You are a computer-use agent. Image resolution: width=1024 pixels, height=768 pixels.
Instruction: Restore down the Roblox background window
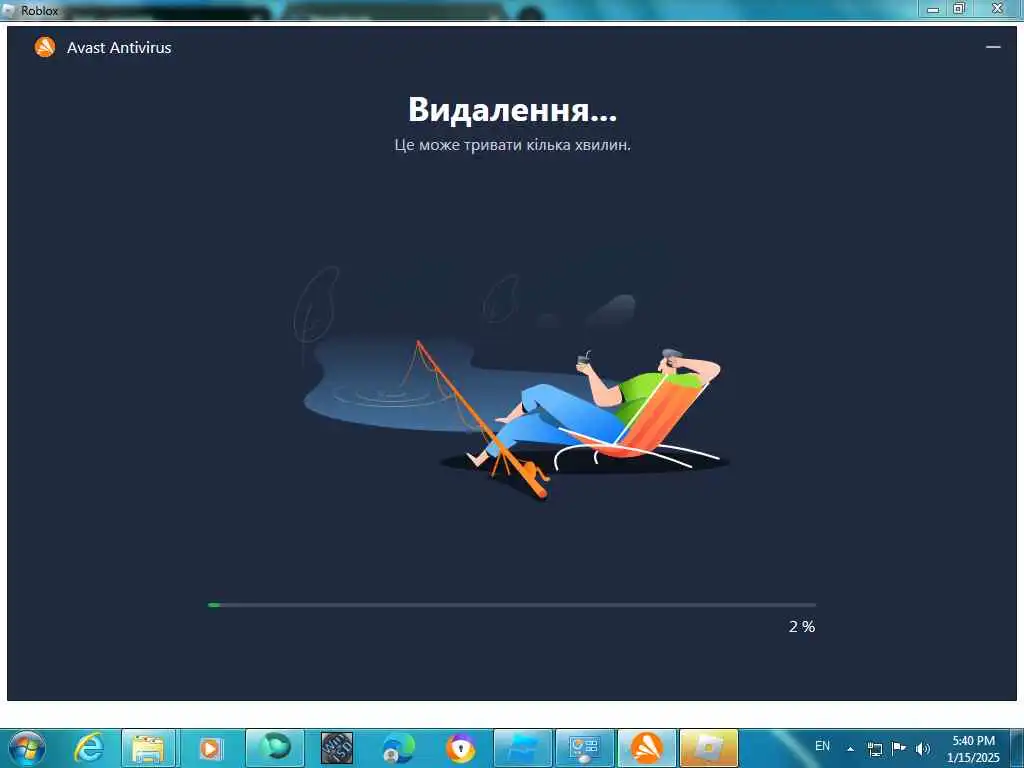(959, 8)
